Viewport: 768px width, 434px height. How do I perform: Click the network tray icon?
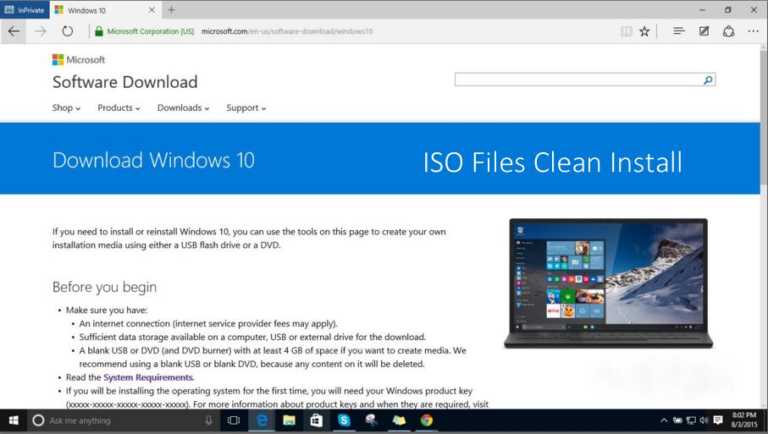tap(691, 420)
